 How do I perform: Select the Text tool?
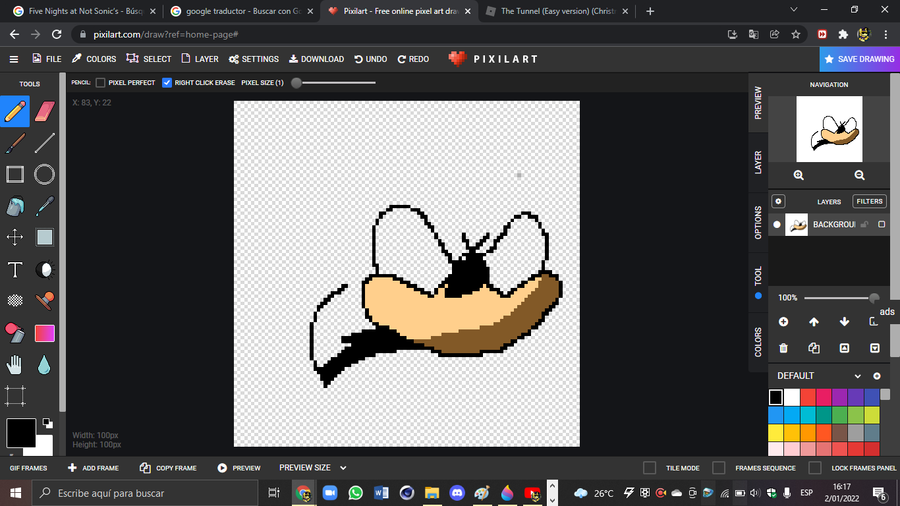[x=15, y=269]
